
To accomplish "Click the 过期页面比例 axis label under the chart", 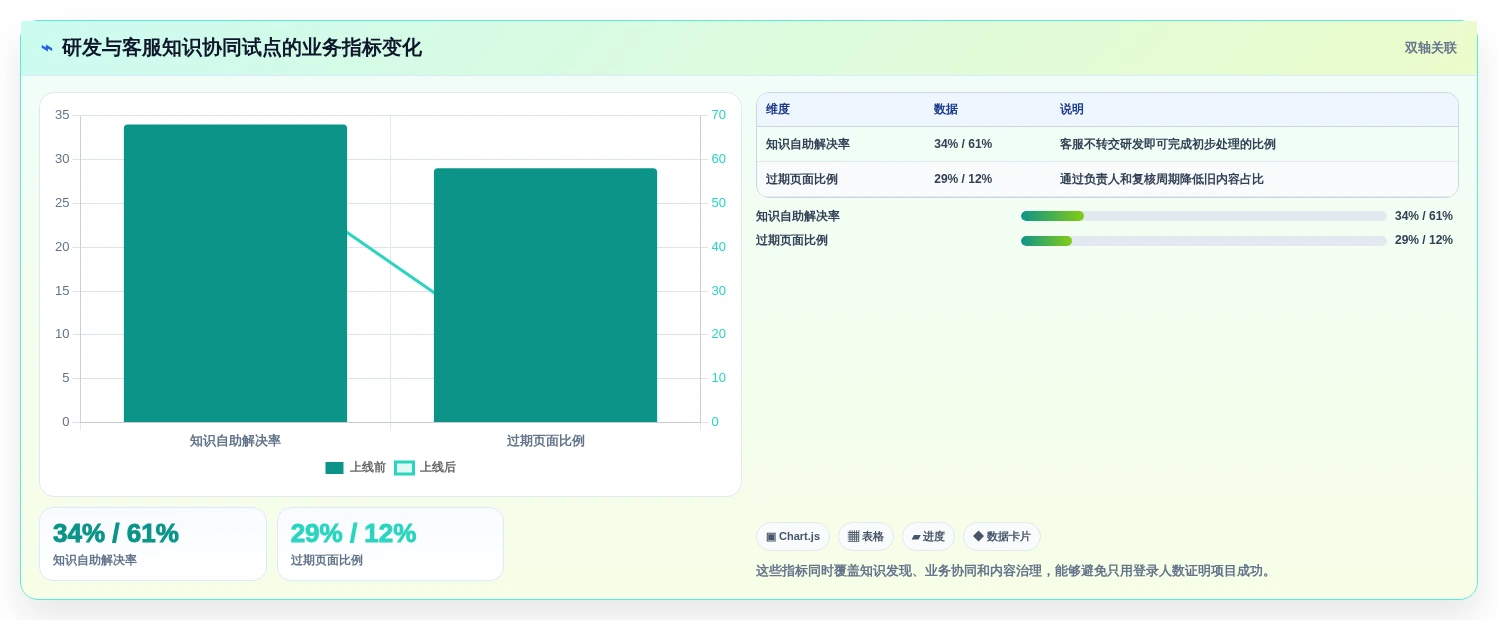I will click(545, 441).
